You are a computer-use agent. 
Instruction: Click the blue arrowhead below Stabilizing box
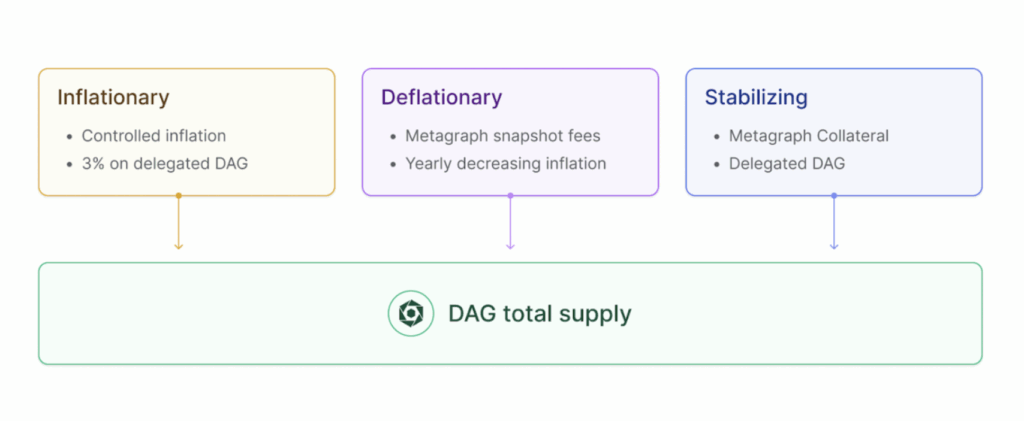pyautogui.click(x=834, y=245)
